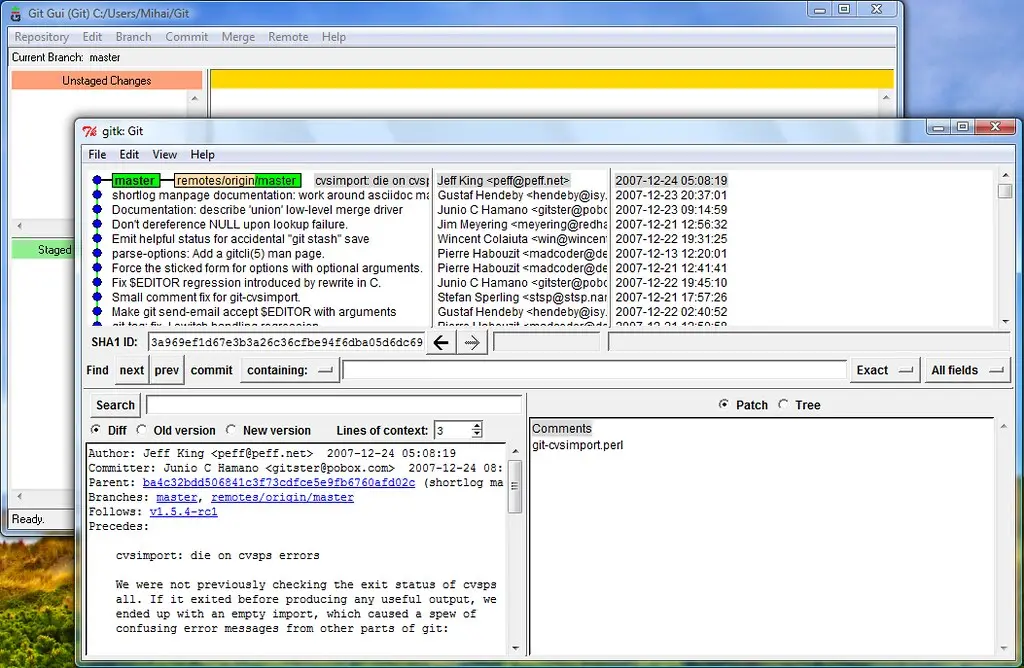
Task: Select git-cvsimport.perl in file list
Action: click(x=577, y=445)
